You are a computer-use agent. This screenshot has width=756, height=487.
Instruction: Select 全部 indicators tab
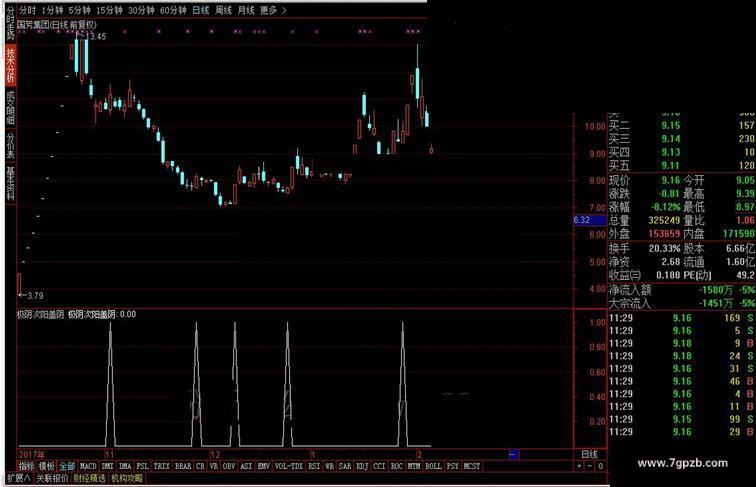67,466
